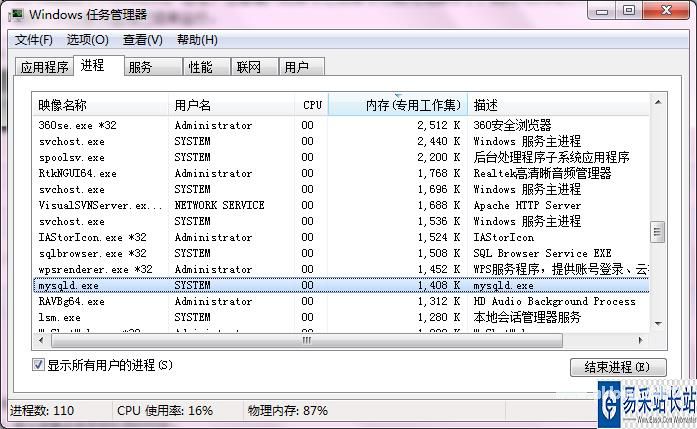Image resolution: width=697 pixels, height=429 pixels.
Task: Sort by 映像名称 column header
Action: coord(100,105)
